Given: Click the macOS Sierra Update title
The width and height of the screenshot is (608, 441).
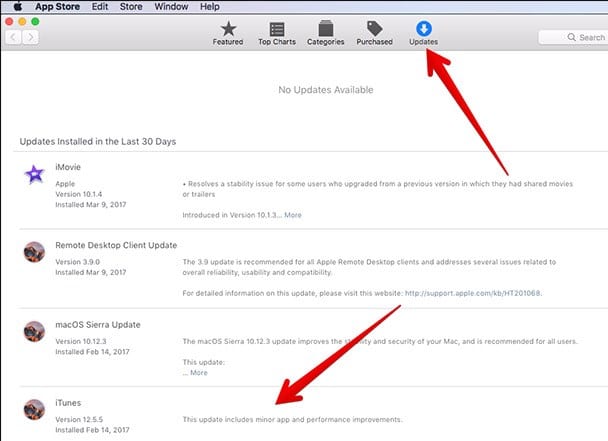Looking at the screenshot, I should [x=98, y=325].
